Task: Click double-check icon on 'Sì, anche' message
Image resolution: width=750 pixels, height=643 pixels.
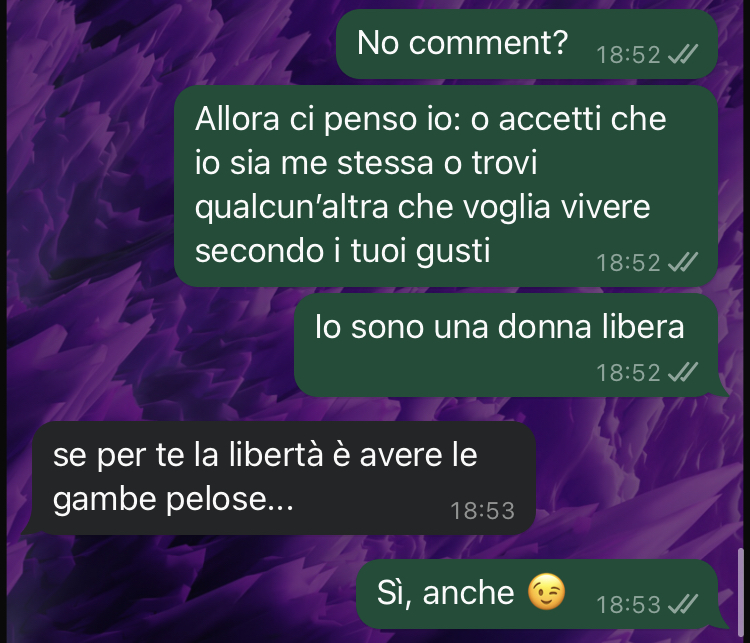Action: tap(683, 604)
